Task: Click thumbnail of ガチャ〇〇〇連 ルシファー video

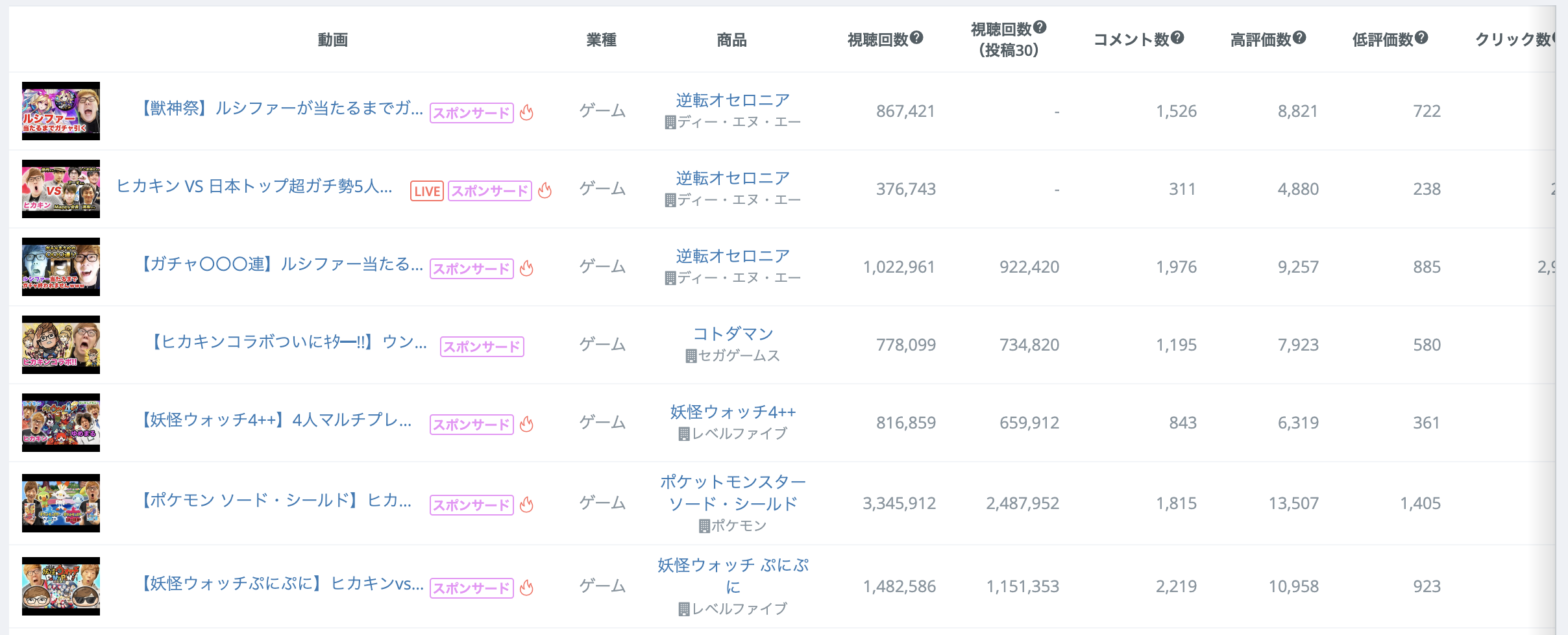Action: (61, 267)
